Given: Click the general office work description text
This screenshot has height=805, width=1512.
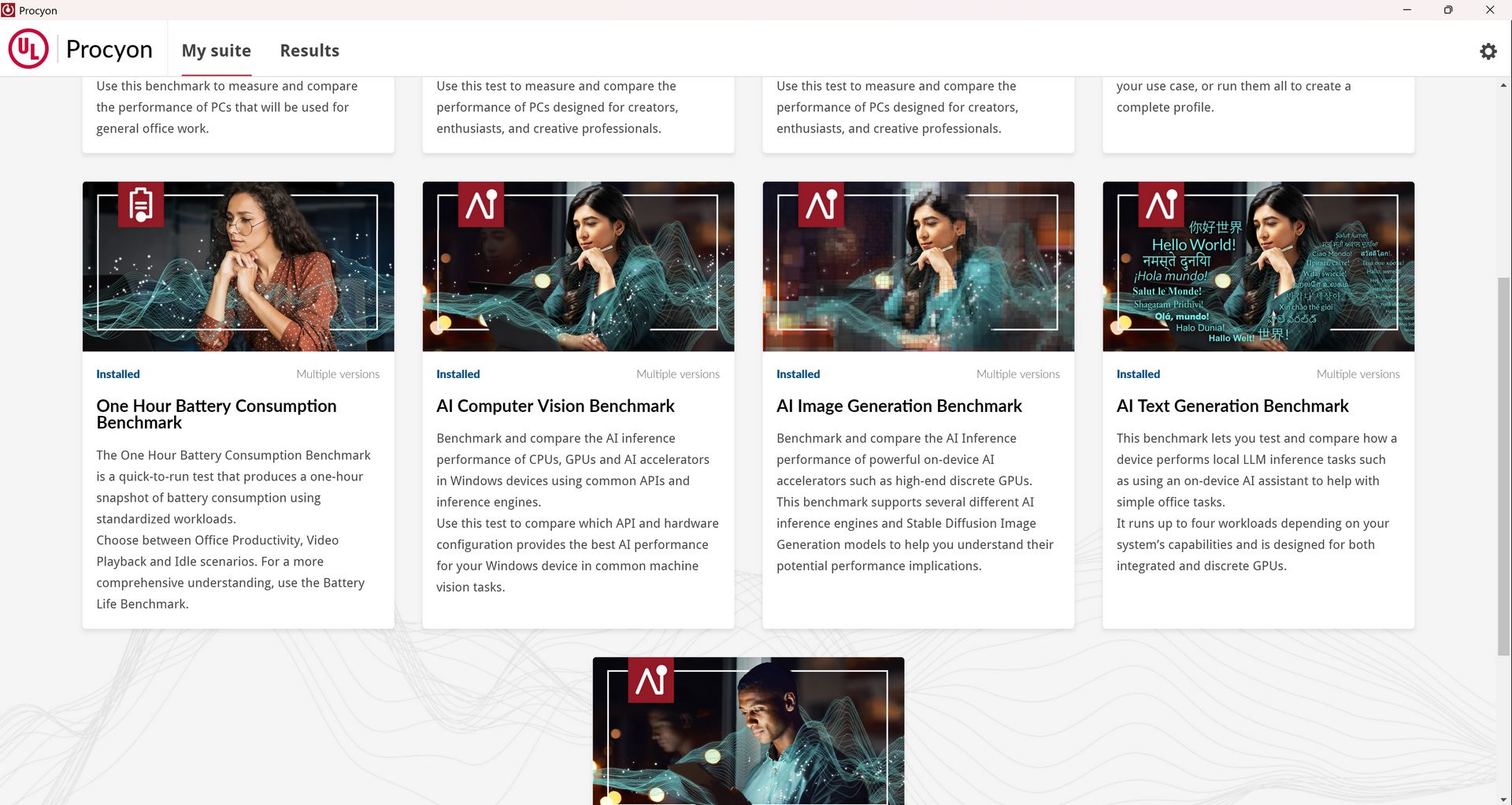Looking at the screenshot, I should click(227, 107).
